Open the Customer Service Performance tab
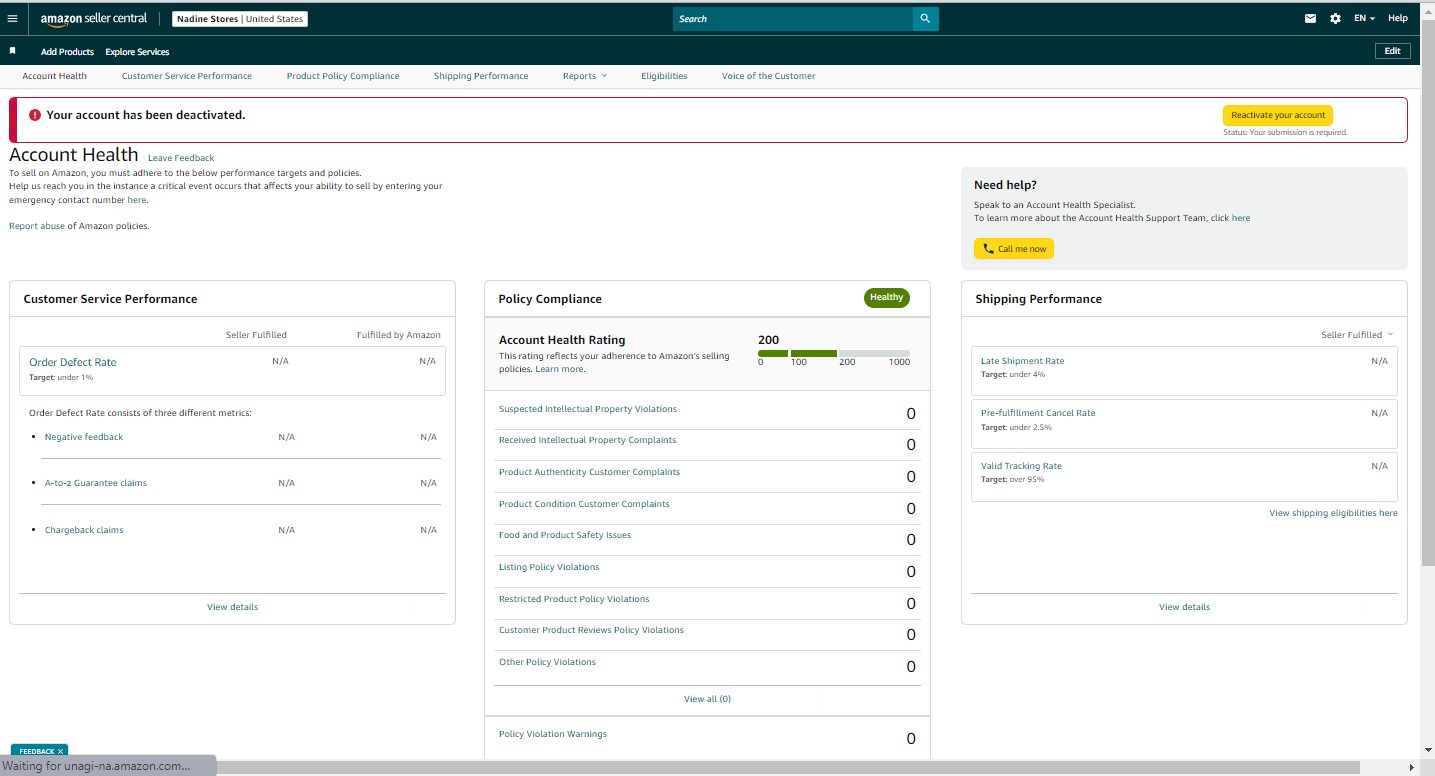 click(x=187, y=76)
